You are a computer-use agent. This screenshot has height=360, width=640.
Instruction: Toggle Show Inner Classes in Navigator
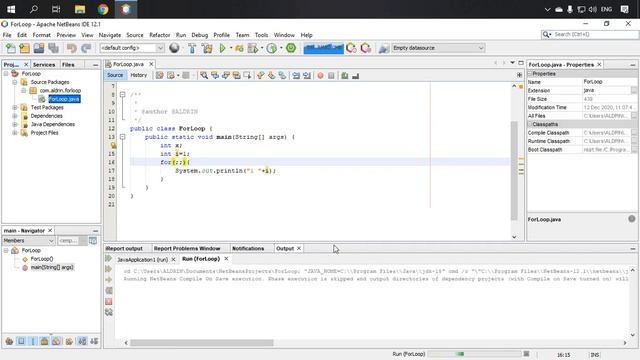pos(57,341)
